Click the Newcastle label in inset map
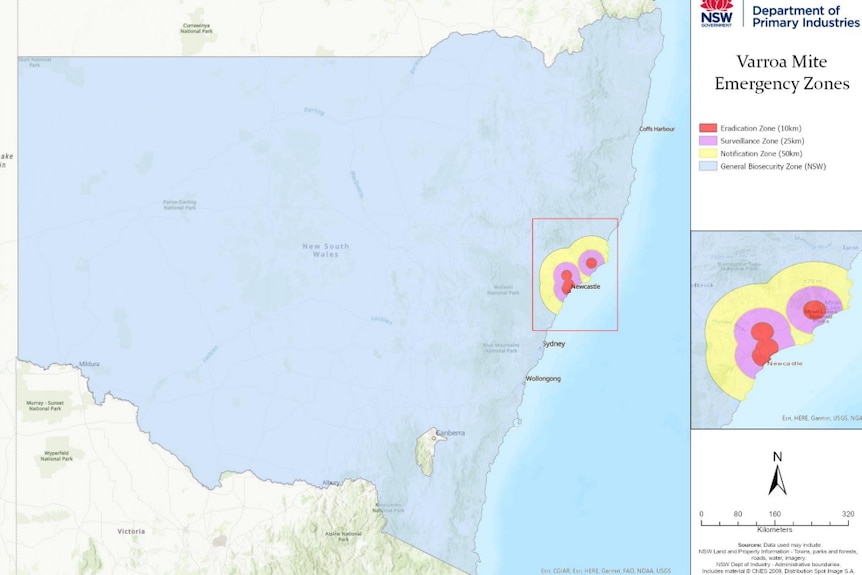The image size is (862, 575). tap(784, 363)
